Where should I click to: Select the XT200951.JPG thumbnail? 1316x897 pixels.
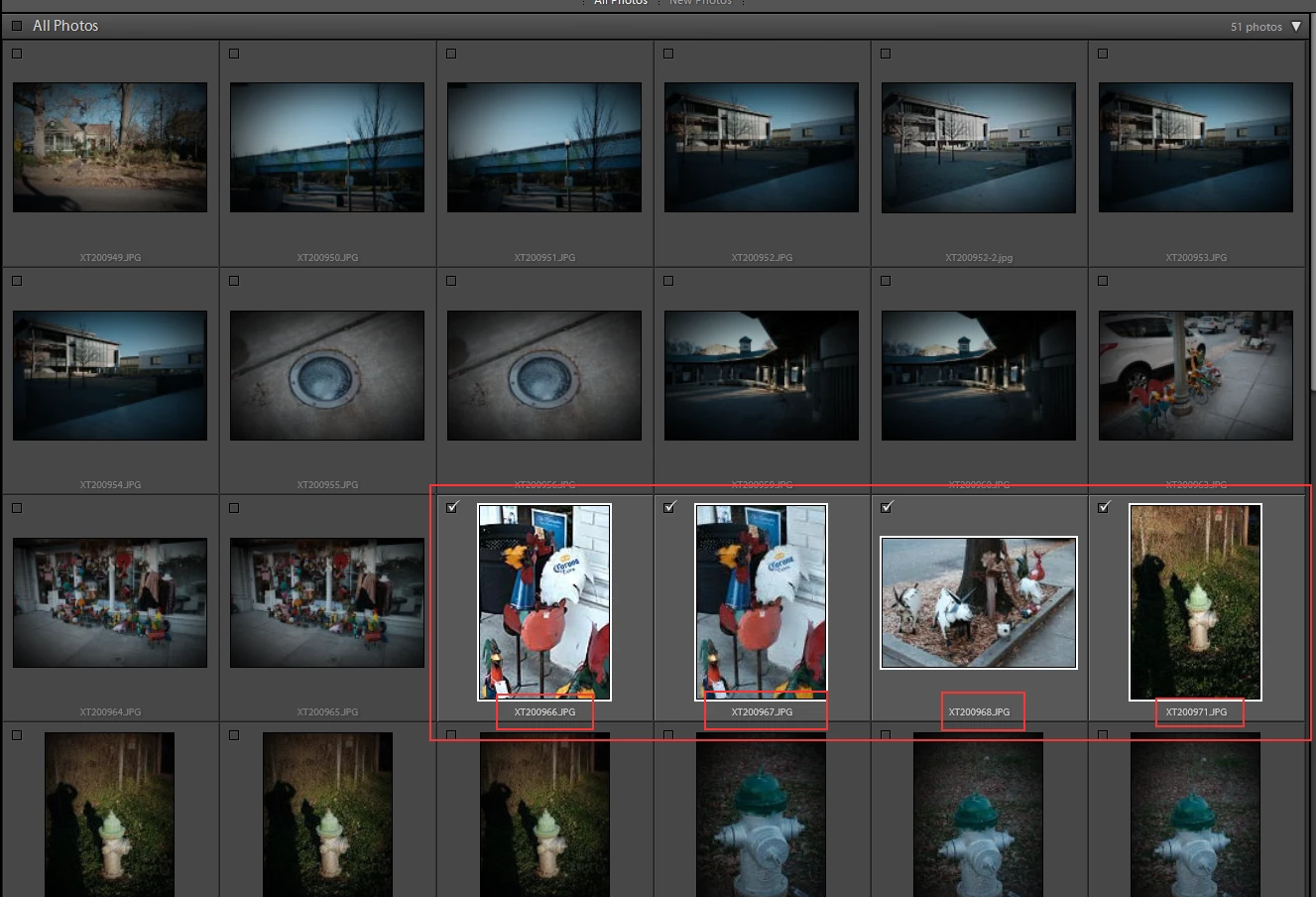pos(544,147)
